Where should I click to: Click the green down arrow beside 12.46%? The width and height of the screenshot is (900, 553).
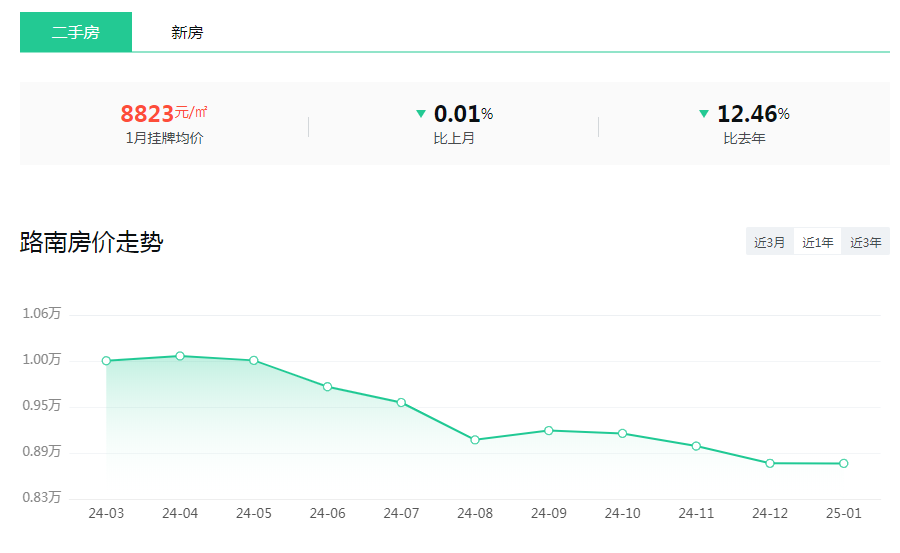coord(704,114)
